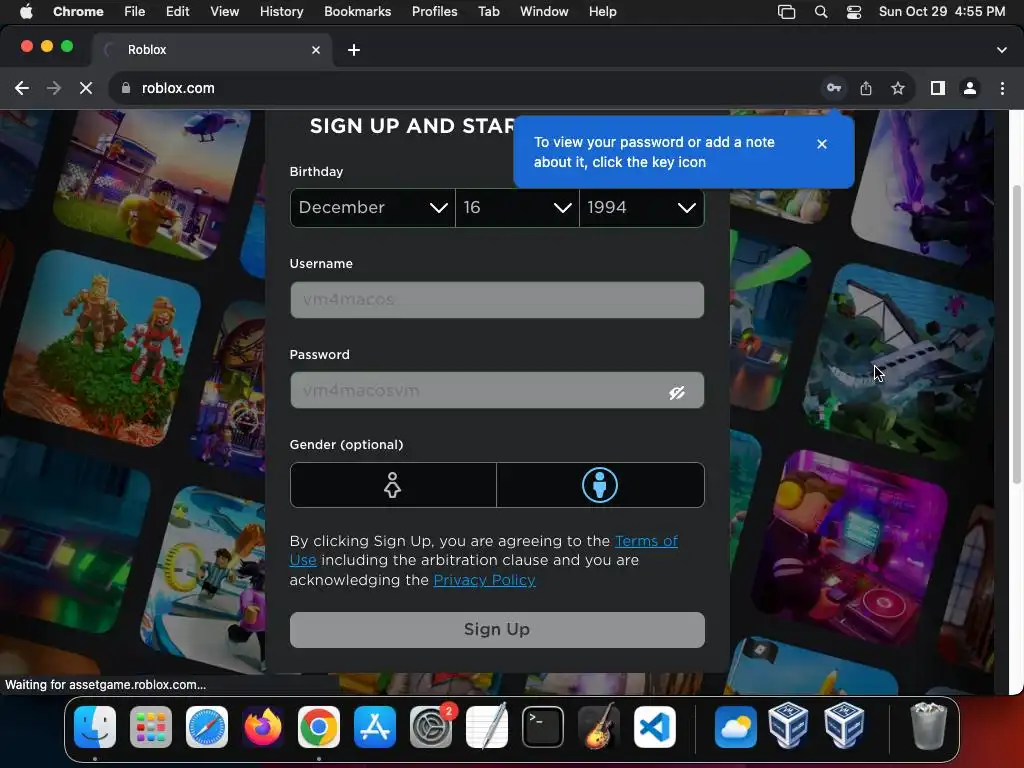Viewport: 1024px width, 768px height.
Task: Open Launchpad from the Dock
Action: coord(151,727)
